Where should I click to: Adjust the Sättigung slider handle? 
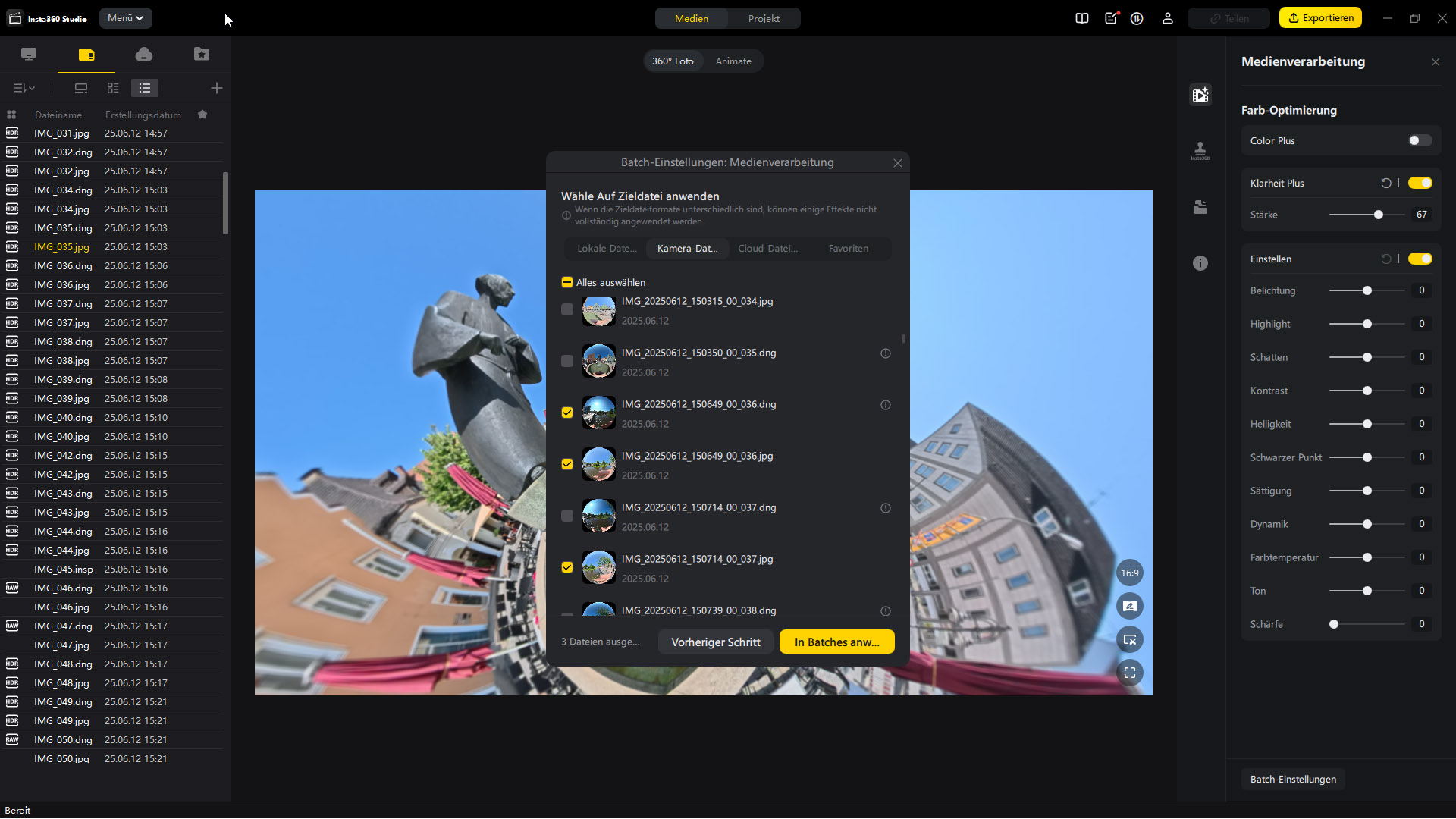(1367, 491)
